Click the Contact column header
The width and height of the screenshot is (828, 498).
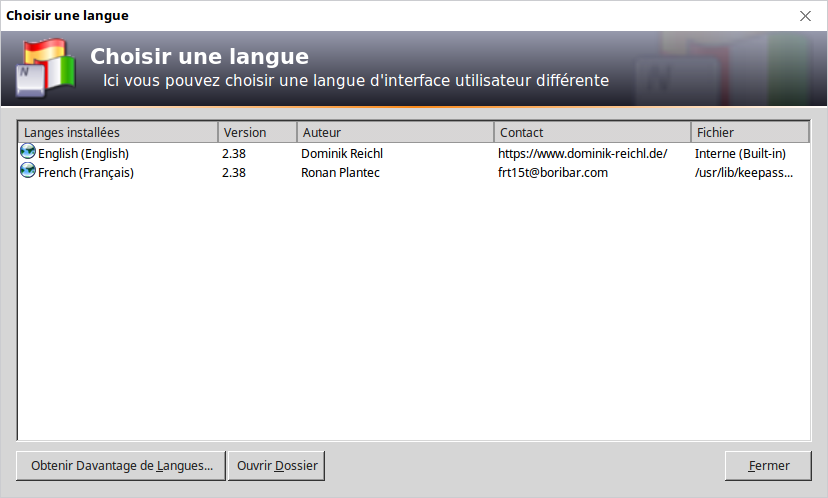[x=592, y=132]
